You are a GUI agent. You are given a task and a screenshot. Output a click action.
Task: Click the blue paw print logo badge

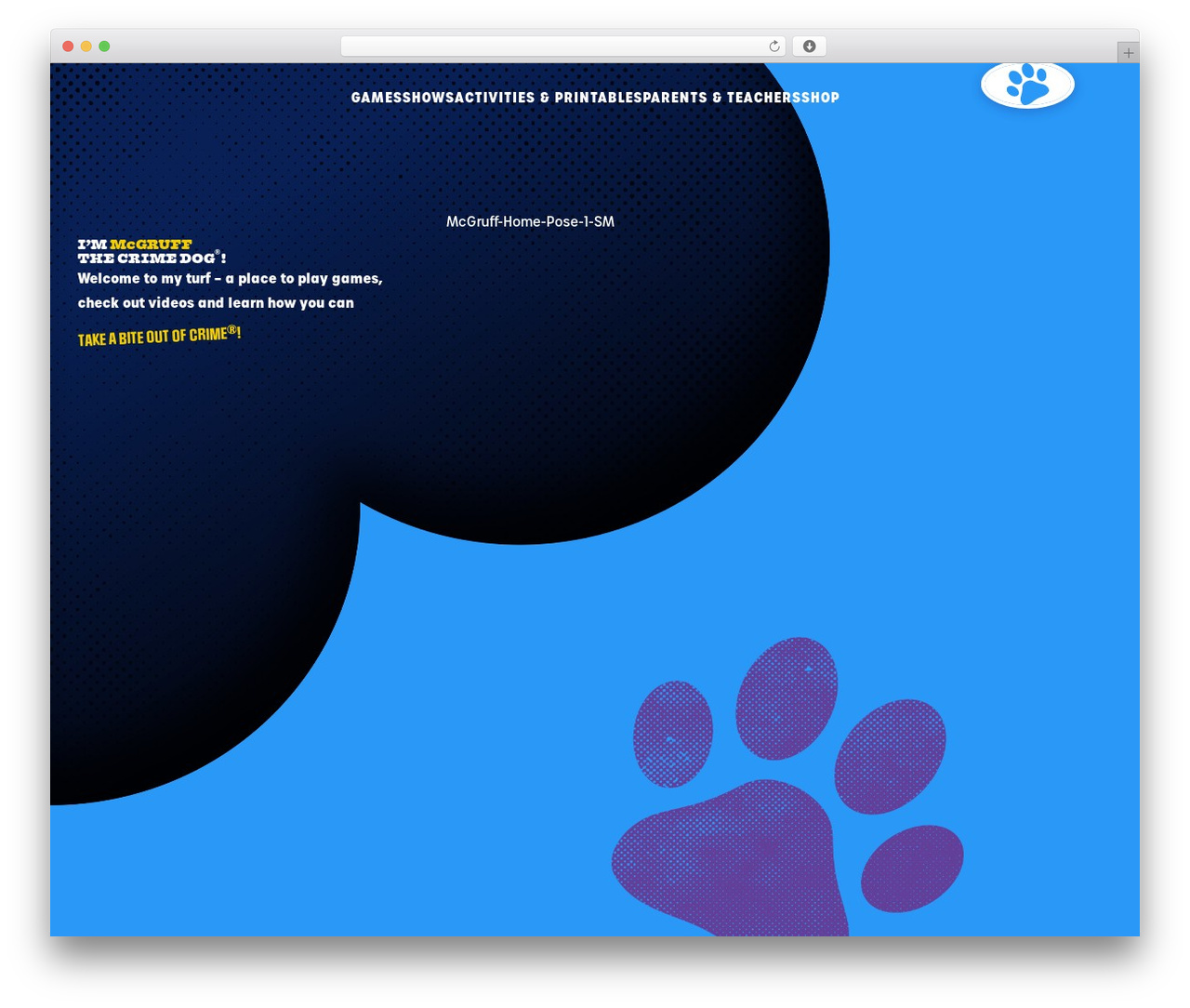coord(1027,85)
